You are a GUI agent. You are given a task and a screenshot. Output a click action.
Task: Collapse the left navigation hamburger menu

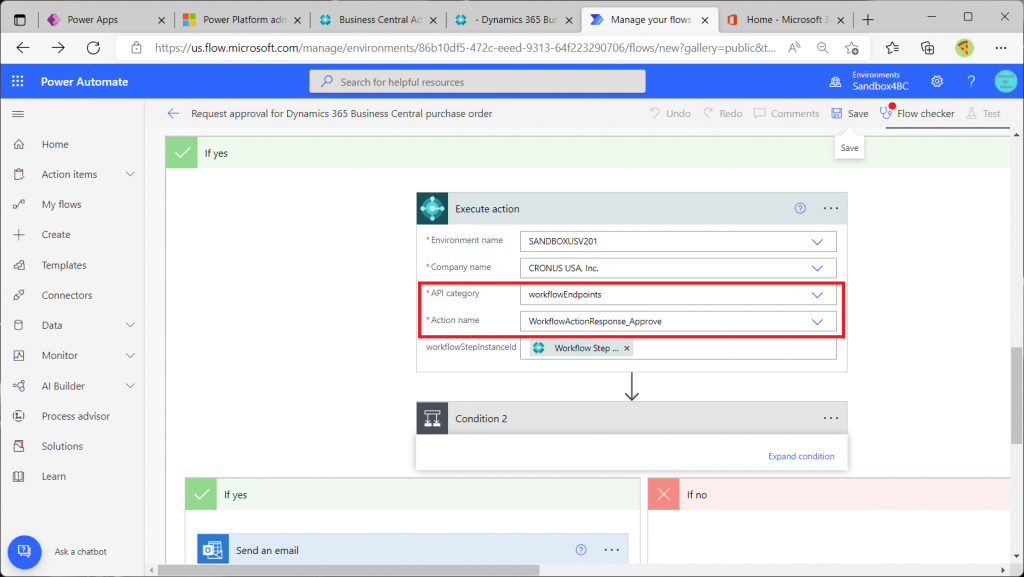tap(18, 114)
